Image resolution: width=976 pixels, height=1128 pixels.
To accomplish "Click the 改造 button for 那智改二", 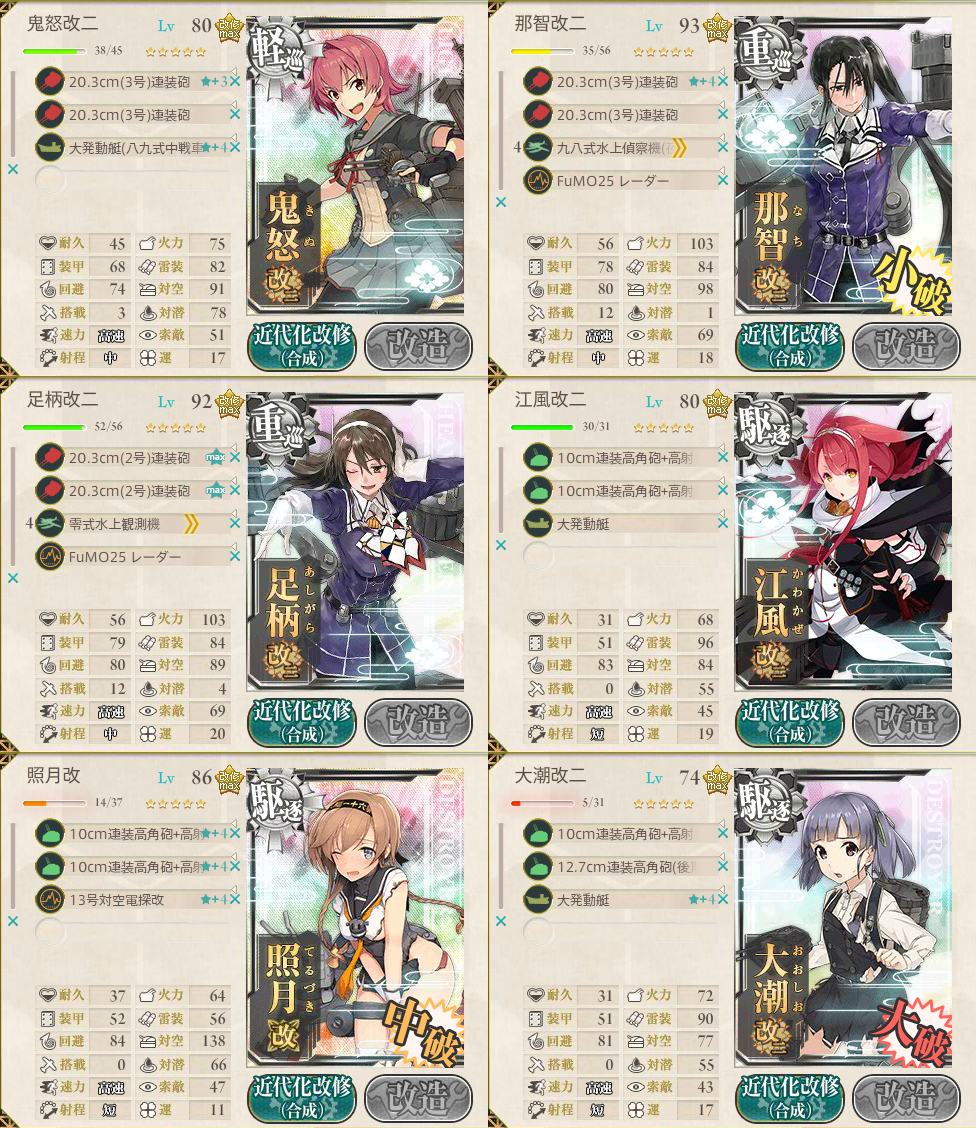I will pyautogui.click(x=906, y=346).
